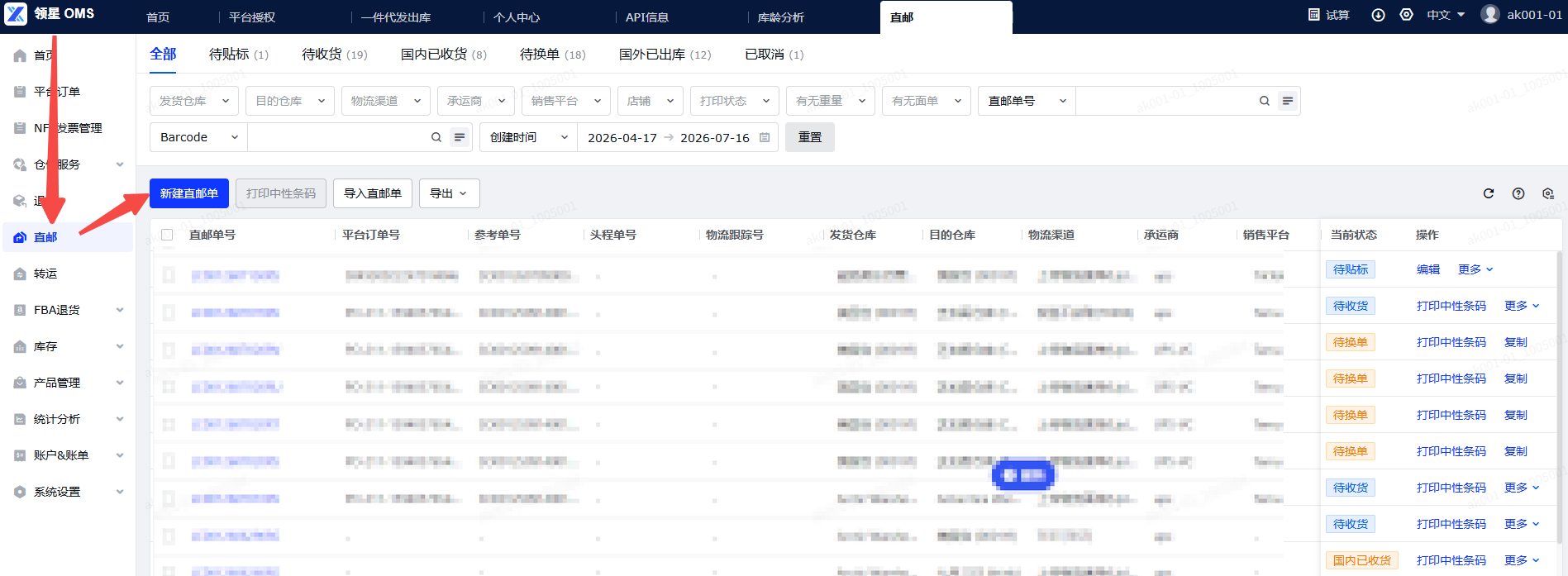Open the 平台授权 top tab
Image resolution: width=1568 pixels, height=576 pixels.
click(252, 17)
